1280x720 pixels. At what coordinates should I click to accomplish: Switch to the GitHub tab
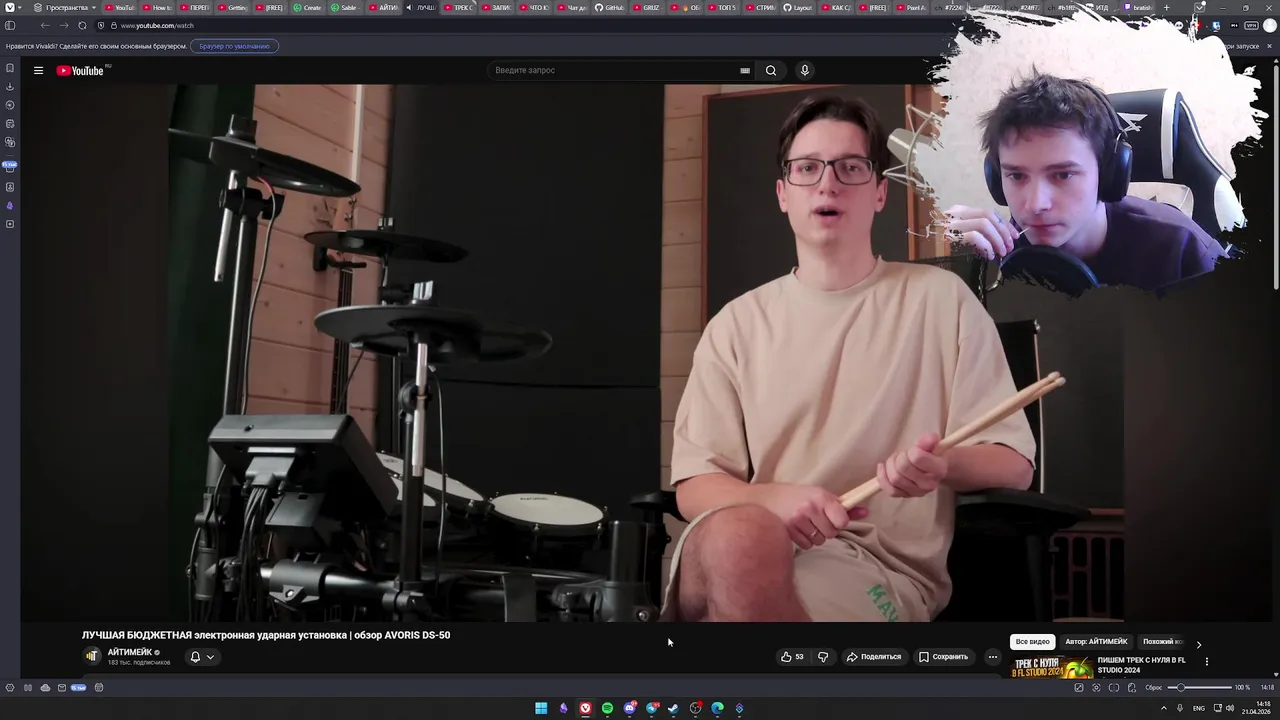pyautogui.click(x=609, y=7)
